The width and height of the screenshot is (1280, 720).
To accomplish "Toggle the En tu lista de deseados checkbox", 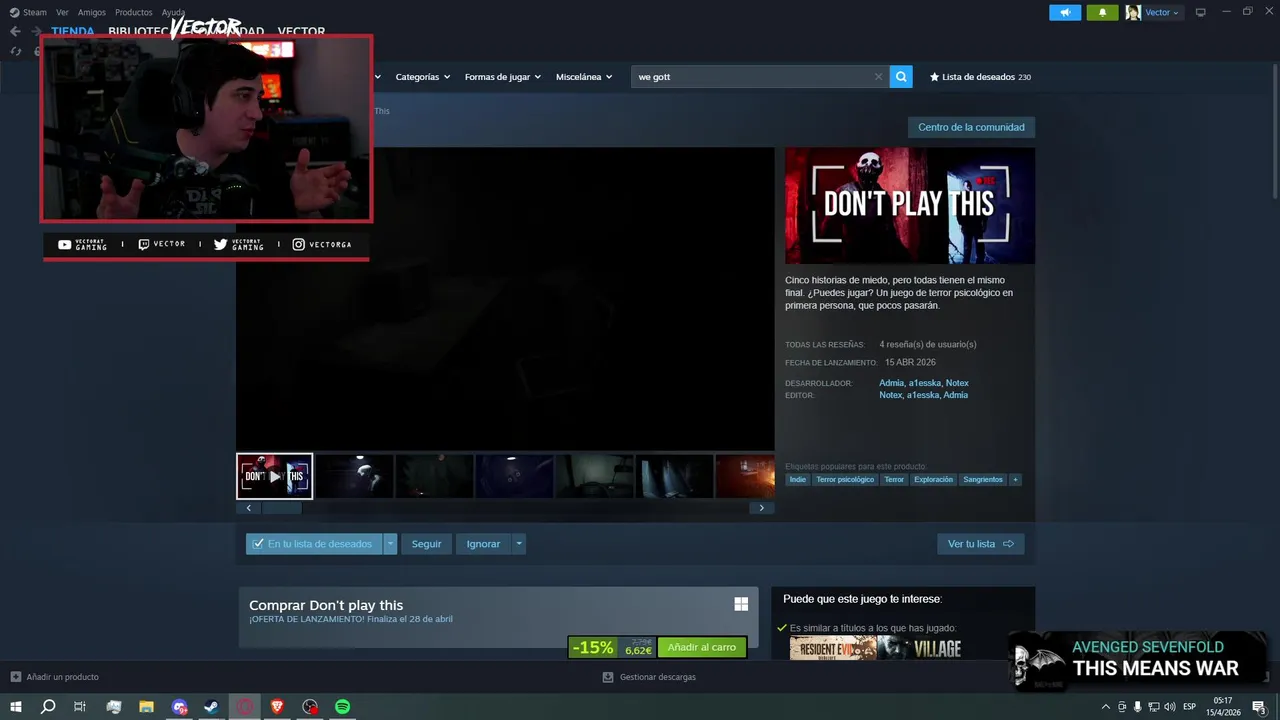I will point(258,544).
